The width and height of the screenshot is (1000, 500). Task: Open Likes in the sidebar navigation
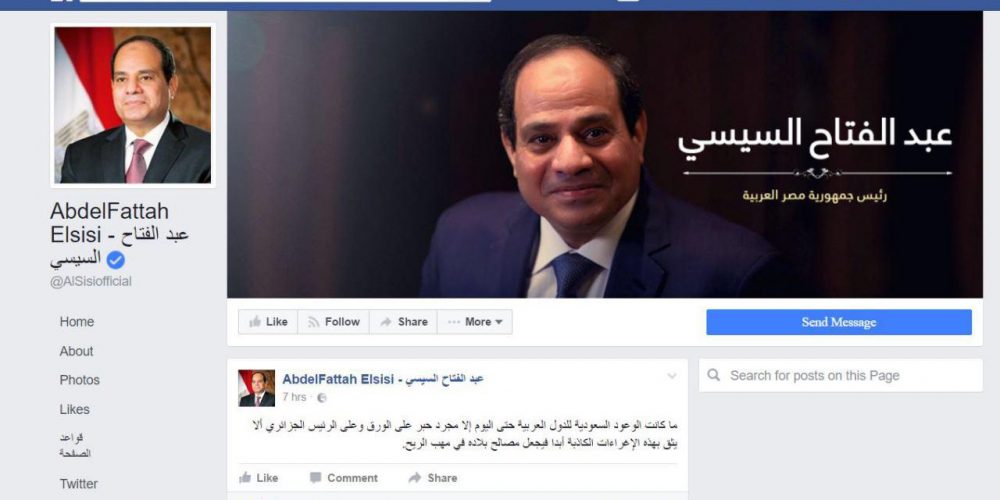(75, 409)
